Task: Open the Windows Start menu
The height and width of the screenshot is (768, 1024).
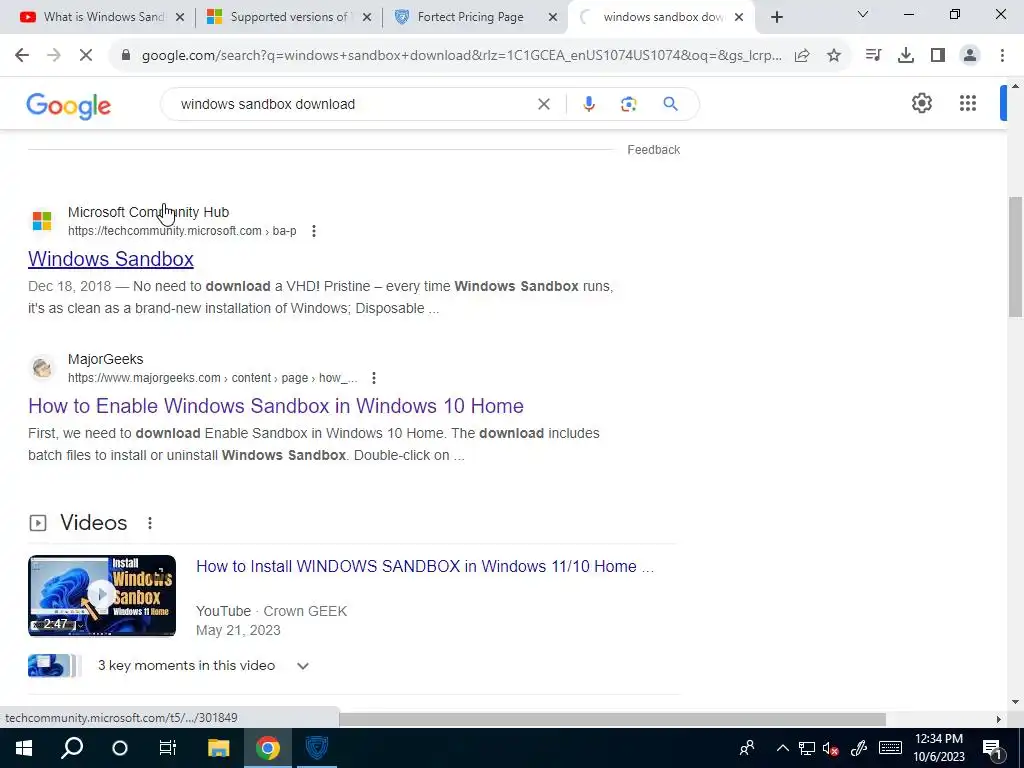Action: coord(24,748)
